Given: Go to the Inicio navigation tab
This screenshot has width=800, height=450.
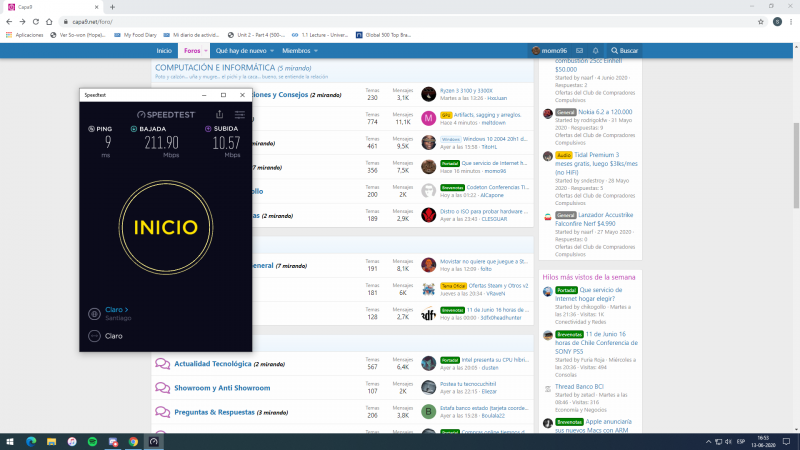Looking at the screenshot, I should [x=164, y=50].
